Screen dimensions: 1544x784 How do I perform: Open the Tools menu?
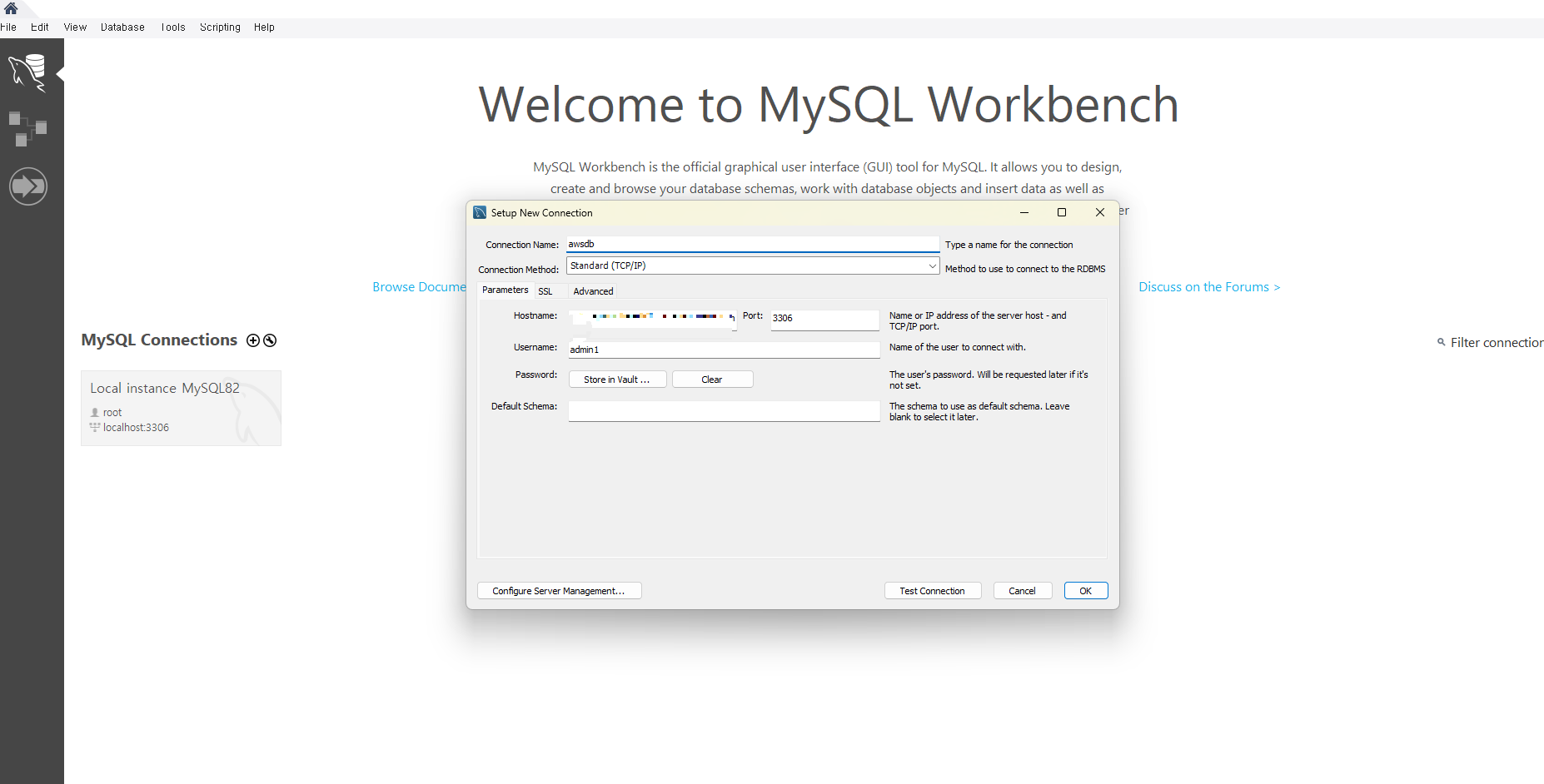173,27
